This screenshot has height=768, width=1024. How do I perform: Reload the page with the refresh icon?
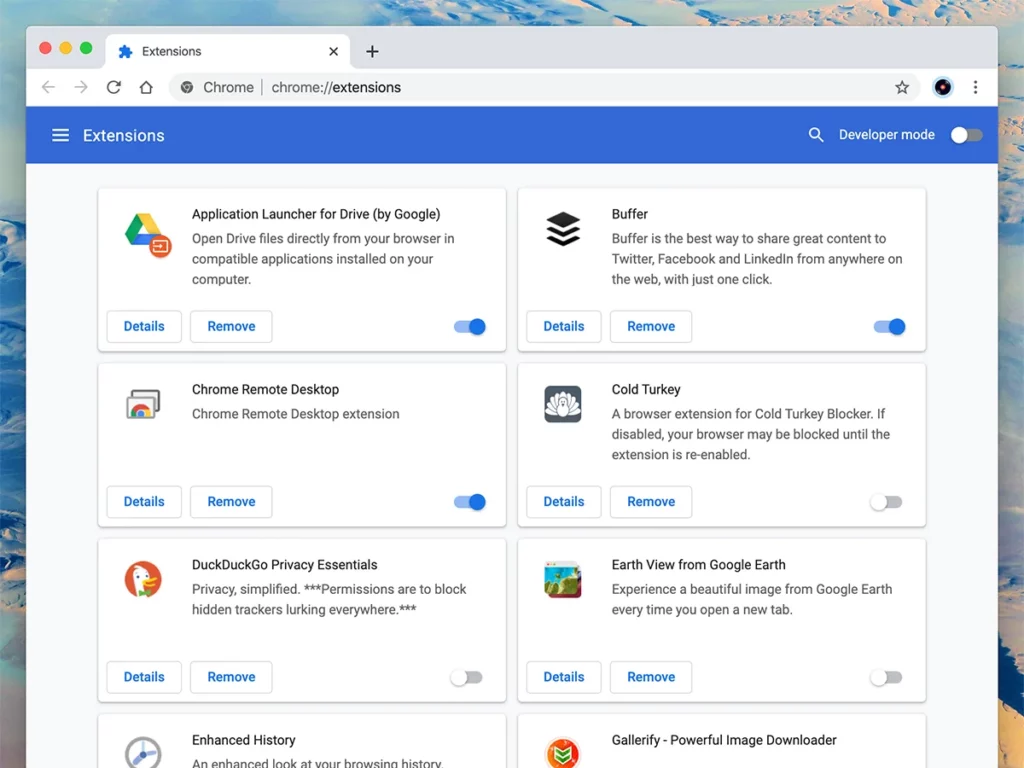click(114, 87)
